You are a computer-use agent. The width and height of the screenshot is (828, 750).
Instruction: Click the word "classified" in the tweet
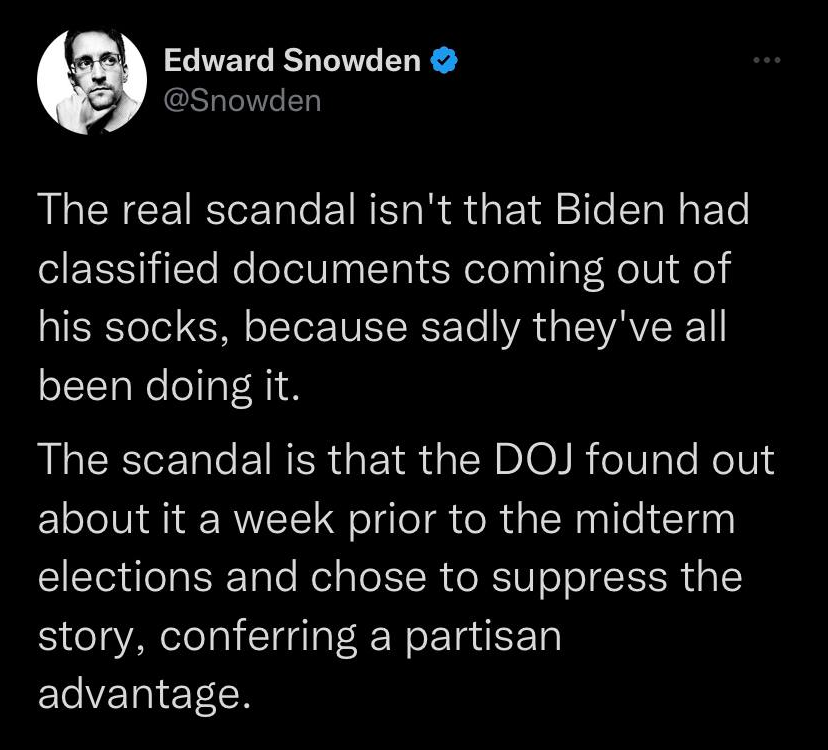(x=128, y=268)
